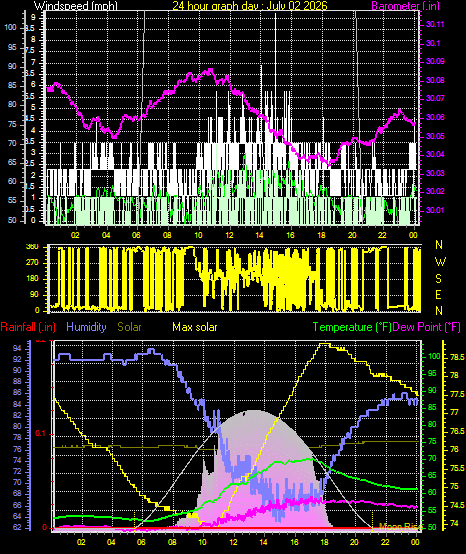The width and height of the screenshot is (466, 554).
Task: Click the 94 humidity scale value
Action: (x=17, y=348)
